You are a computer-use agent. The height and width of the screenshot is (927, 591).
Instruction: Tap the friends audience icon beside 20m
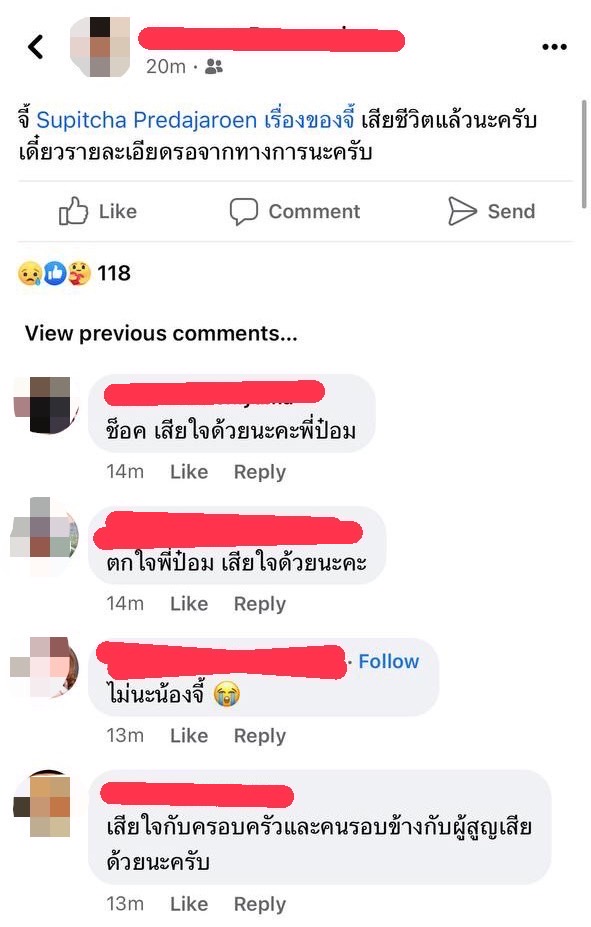point(214,67)
